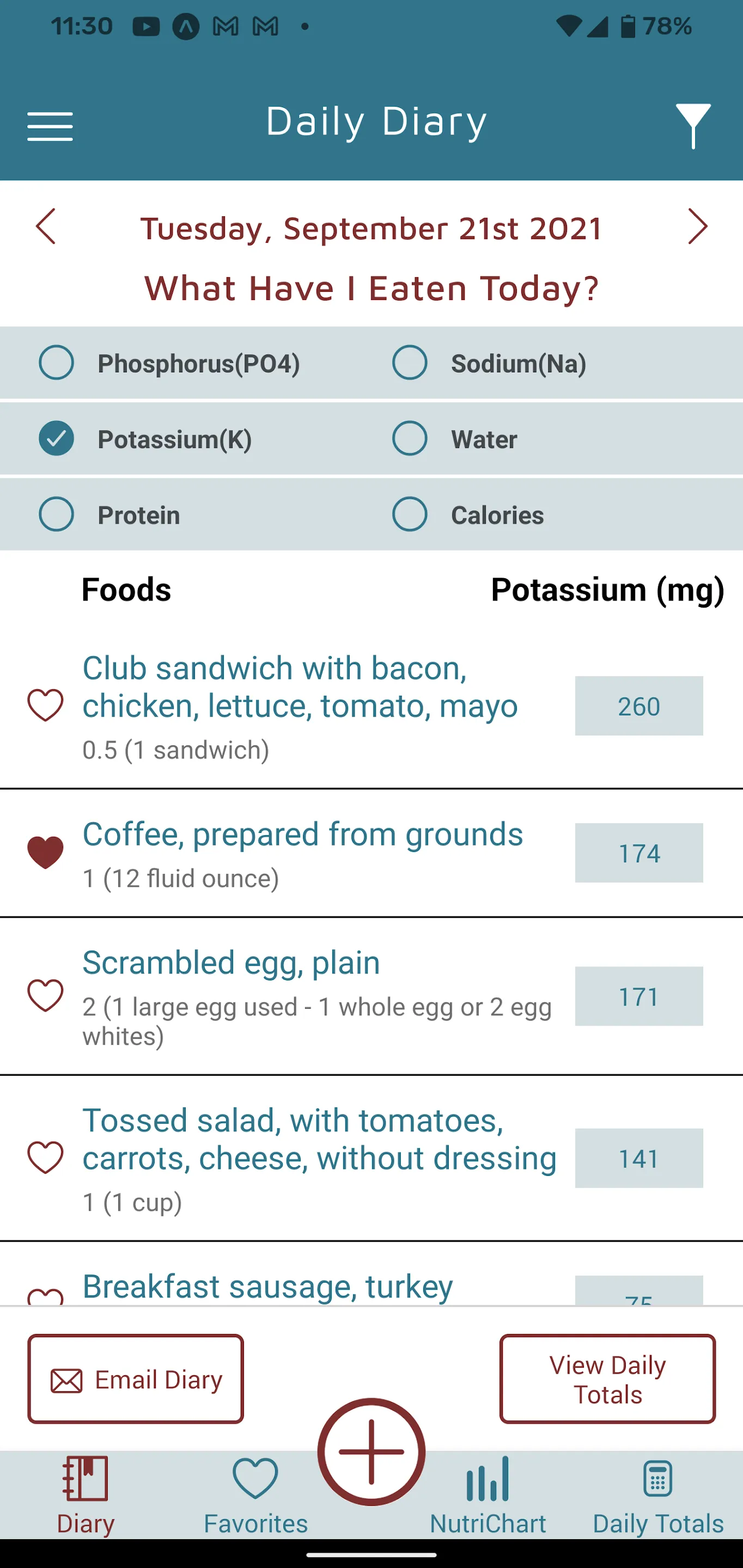743x1568 pixels.
Task: Select the Calories radio option
Action: pos(410,514)
